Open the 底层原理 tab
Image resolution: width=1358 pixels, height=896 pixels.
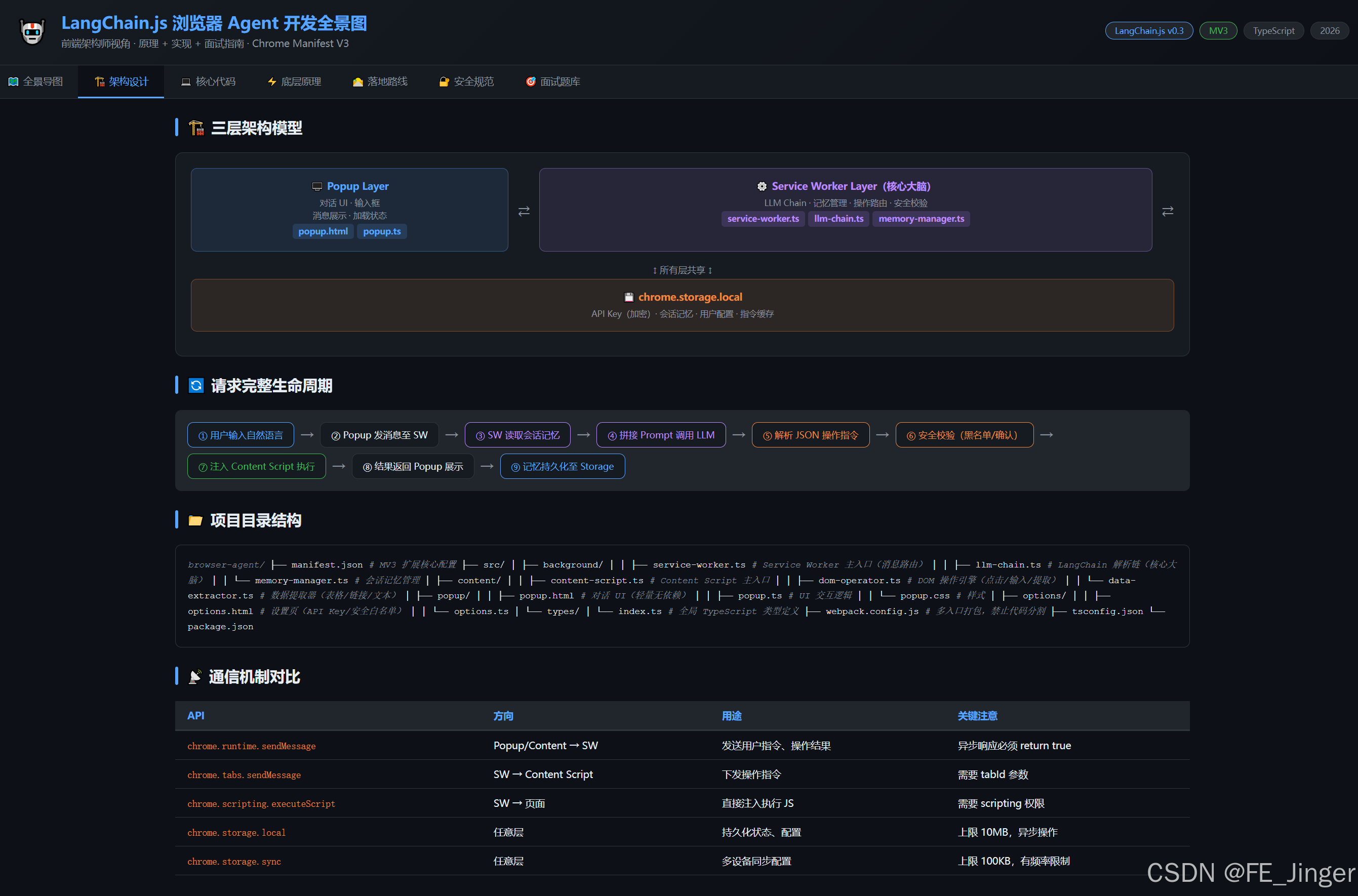point(294,82)
